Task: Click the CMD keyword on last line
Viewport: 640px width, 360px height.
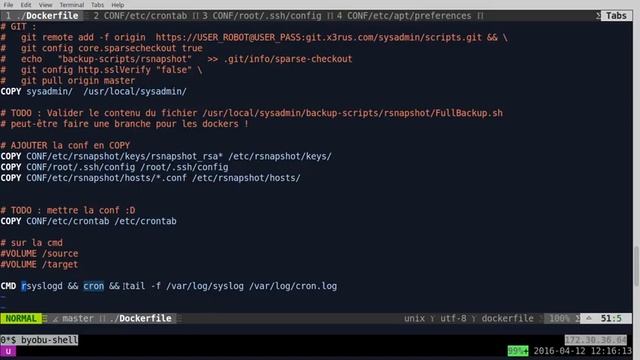Action: pos(8,286)
